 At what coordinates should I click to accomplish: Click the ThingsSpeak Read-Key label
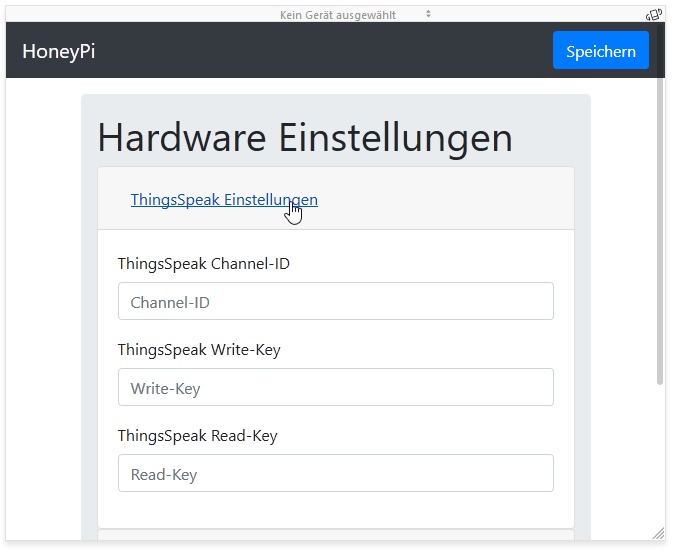pos(197,435)
